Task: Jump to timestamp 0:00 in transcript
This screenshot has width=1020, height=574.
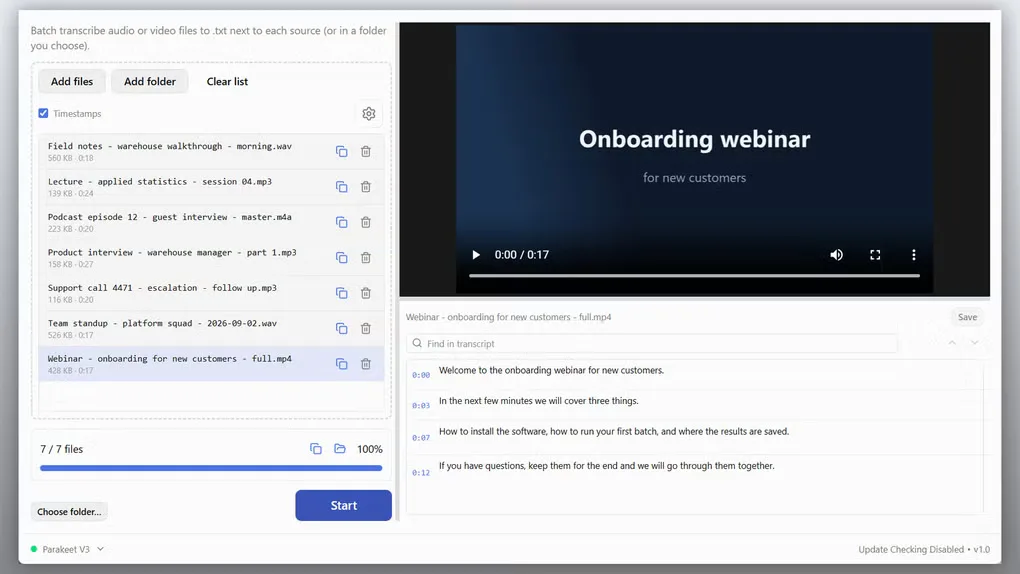Action: pyautogui.click(x=421, y=375)
